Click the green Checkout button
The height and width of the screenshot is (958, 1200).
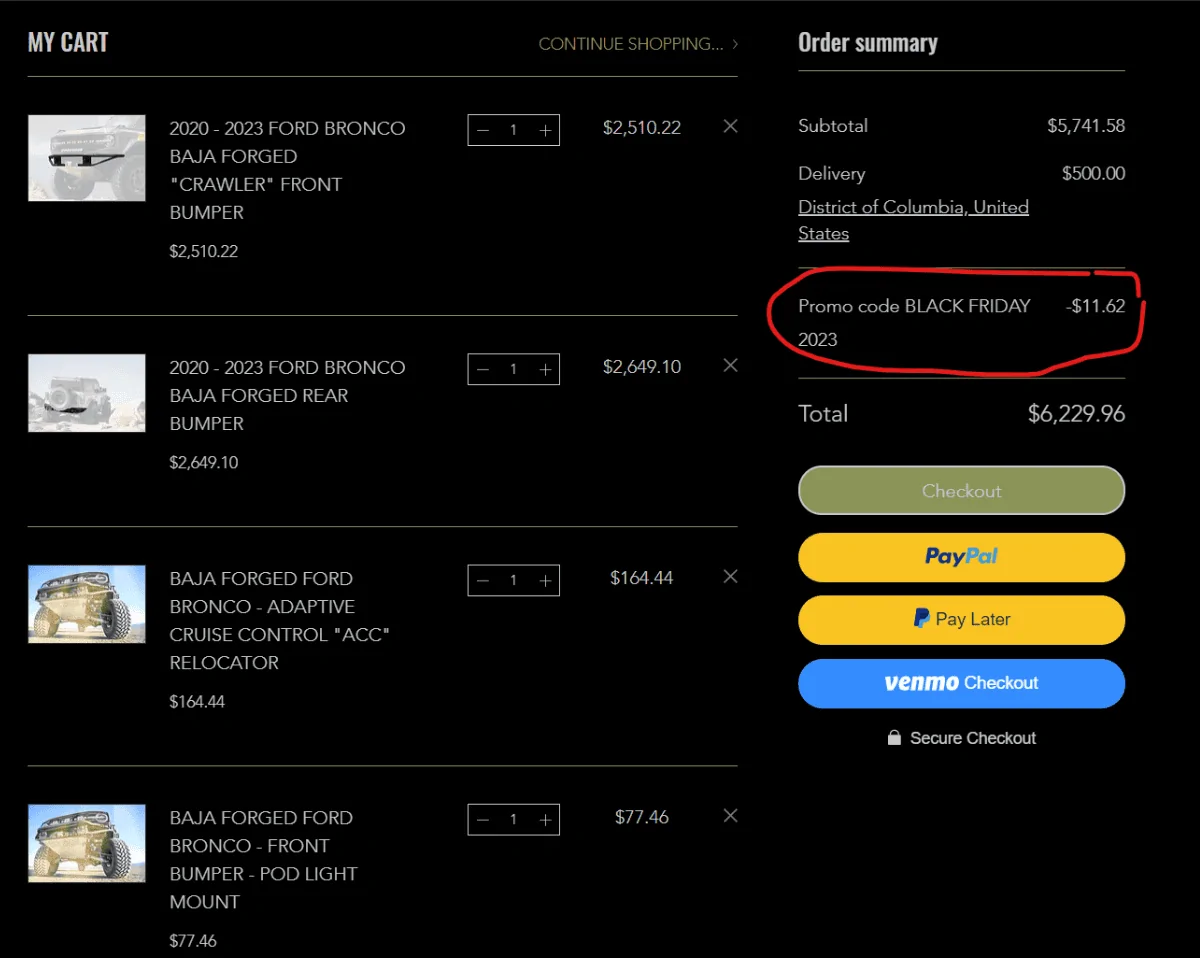(961, 490)
